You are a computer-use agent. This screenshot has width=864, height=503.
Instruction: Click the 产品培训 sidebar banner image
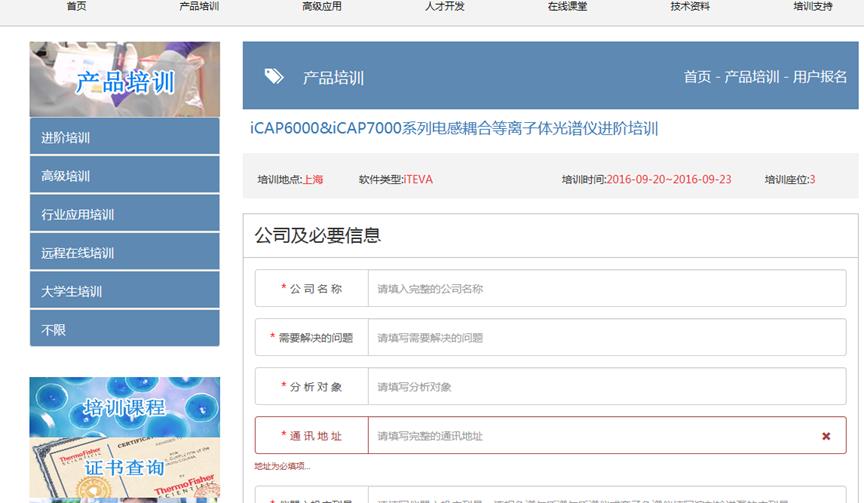[x=125, y=79]
